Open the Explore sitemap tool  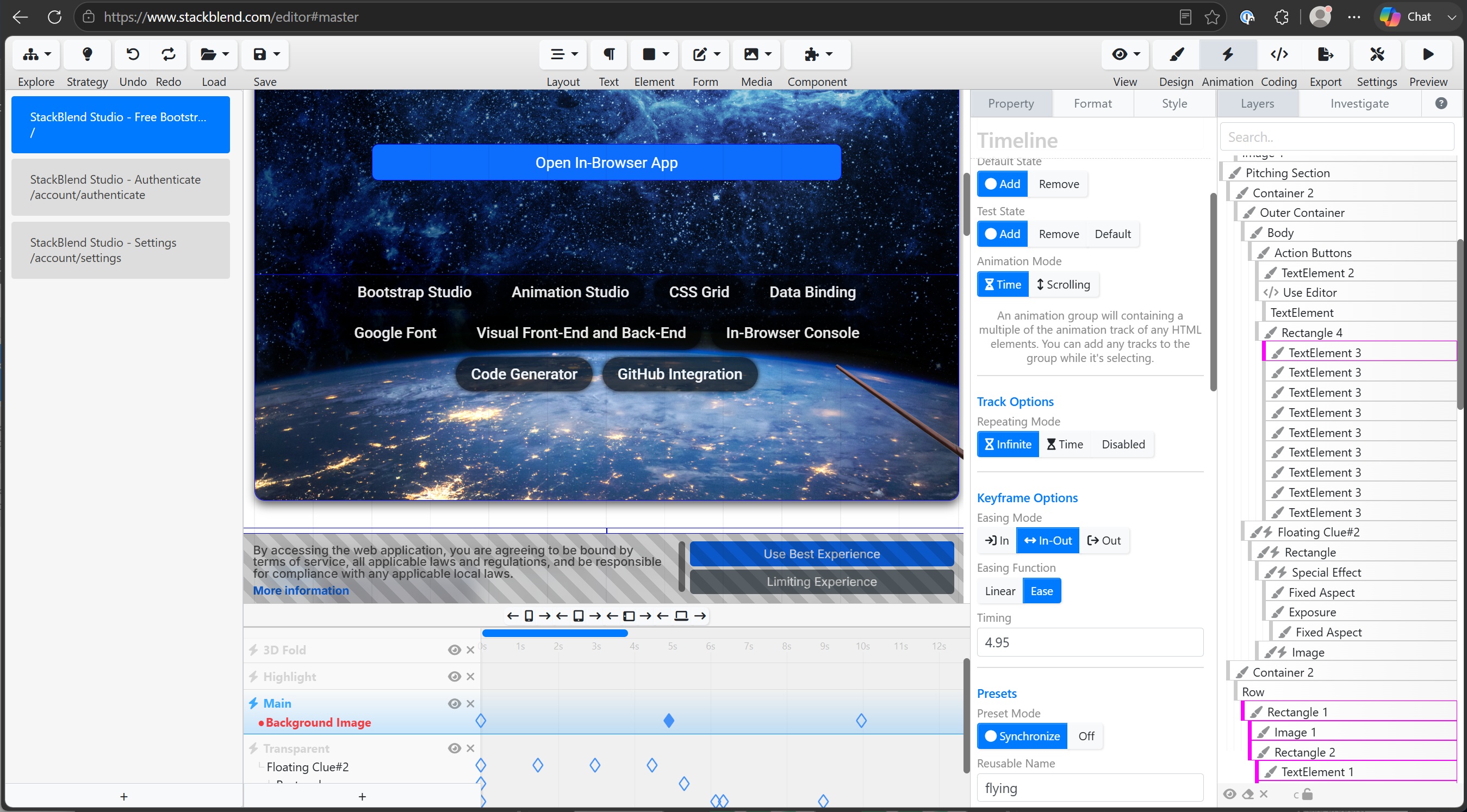click(x=36, y=55)
